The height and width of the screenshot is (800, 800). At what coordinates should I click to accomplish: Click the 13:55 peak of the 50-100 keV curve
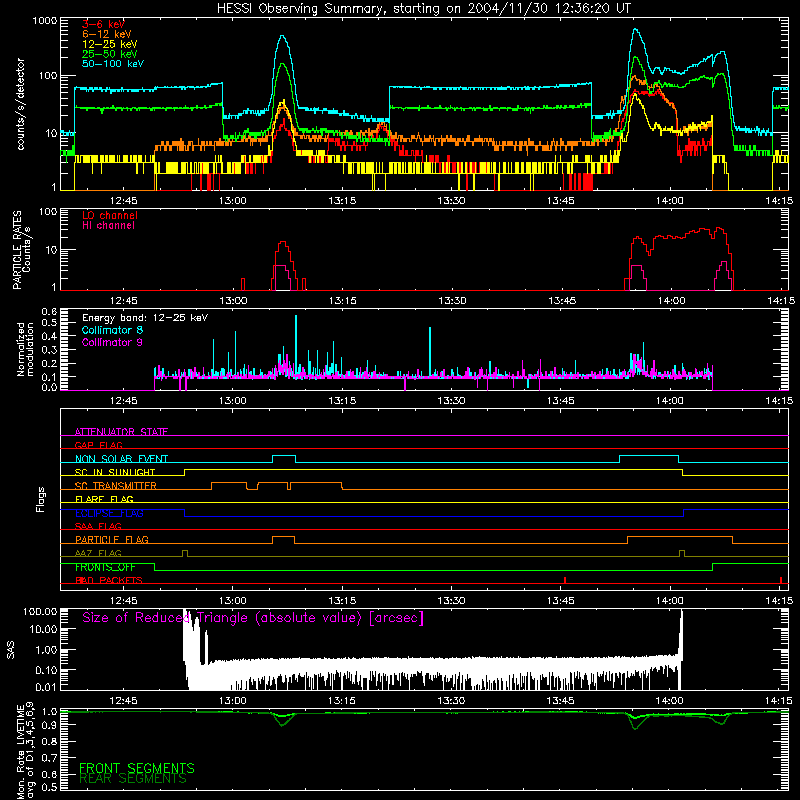pyautogui.click(x=635, y=30)
